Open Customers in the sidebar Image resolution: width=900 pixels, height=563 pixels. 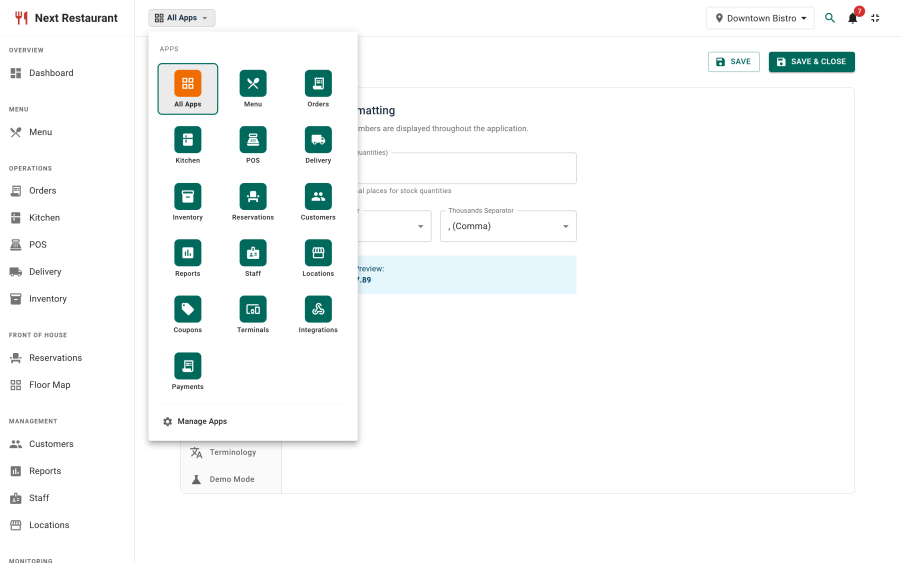67,444
